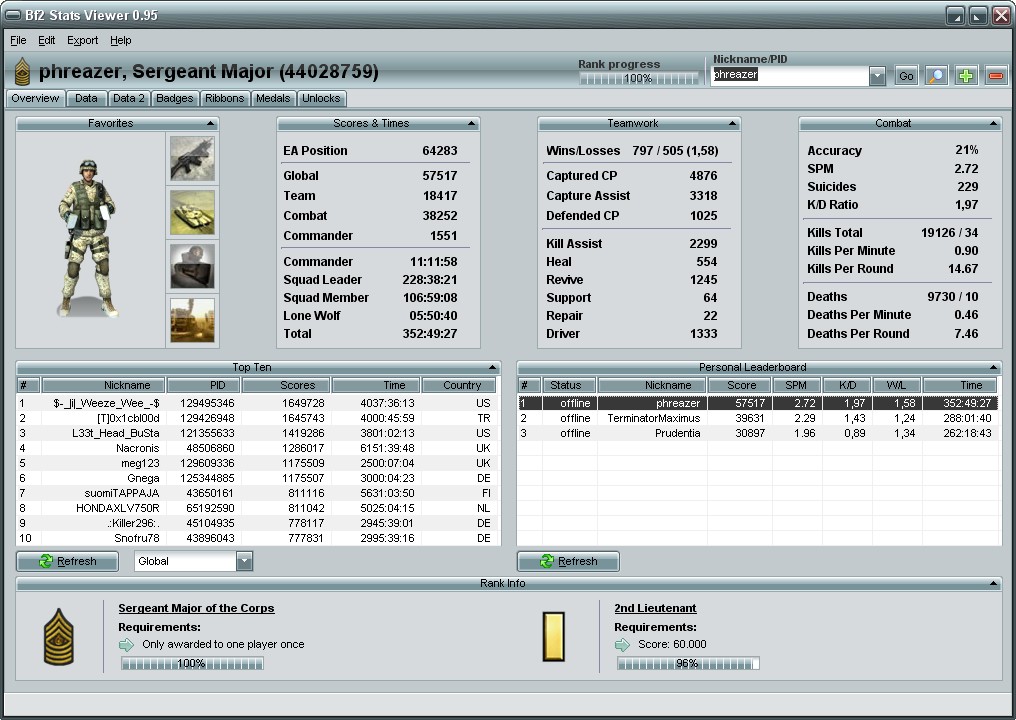Open the Nickname/PID dropdown arrow
Image resolution: width=1016 pixels, height=720 pixels.
[x=877, y=76]
